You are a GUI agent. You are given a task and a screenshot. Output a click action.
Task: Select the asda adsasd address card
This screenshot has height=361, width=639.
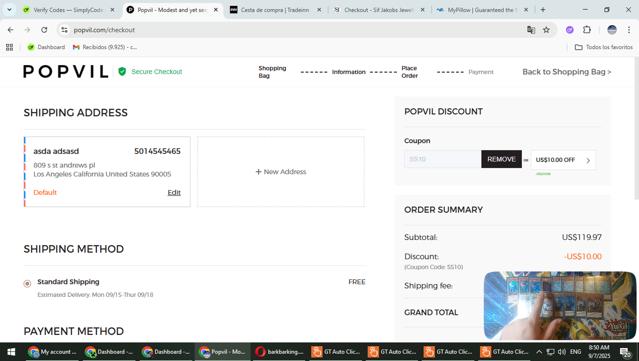pos(107,172)
